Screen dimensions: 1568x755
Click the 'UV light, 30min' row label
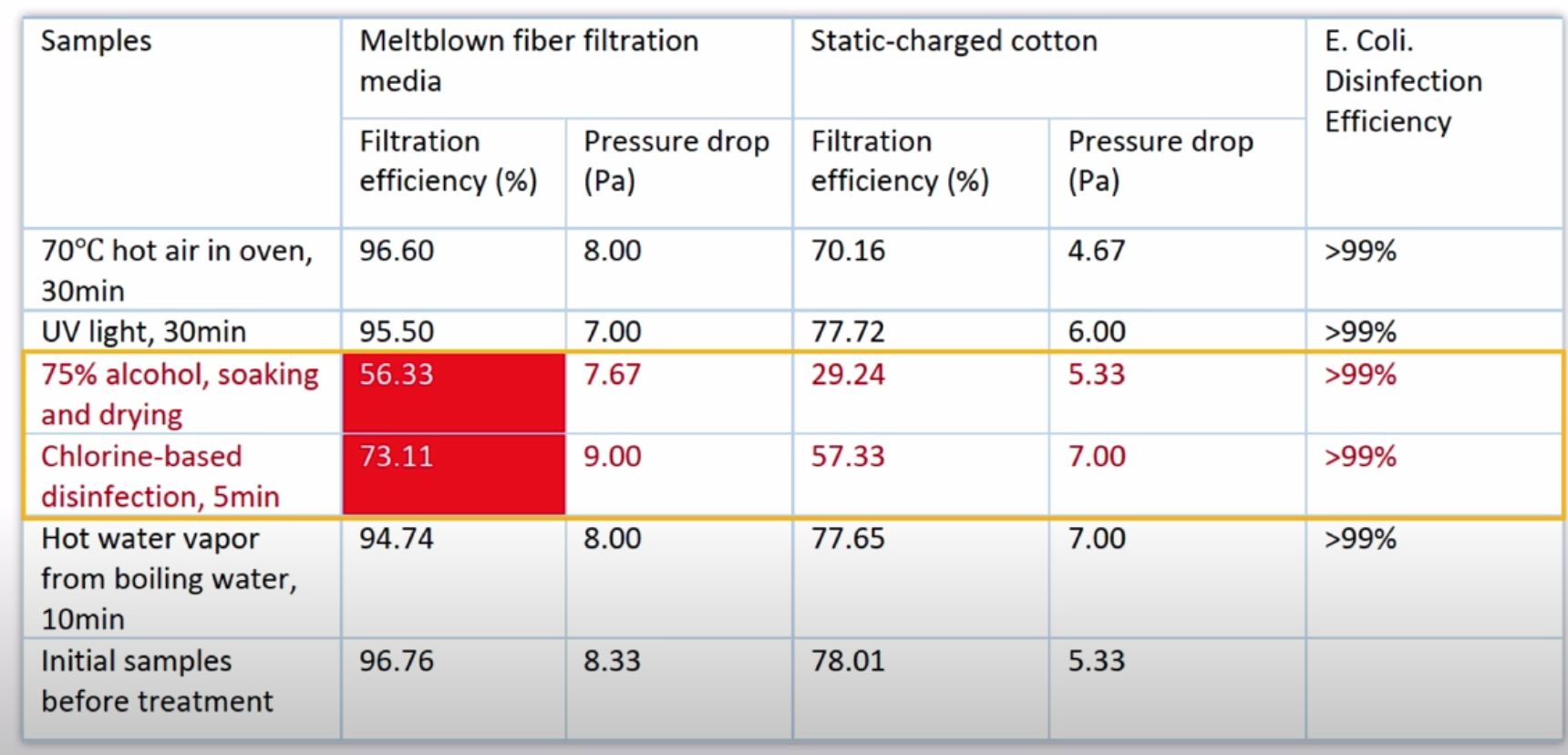pyautogui.click(x=143, y=331)
